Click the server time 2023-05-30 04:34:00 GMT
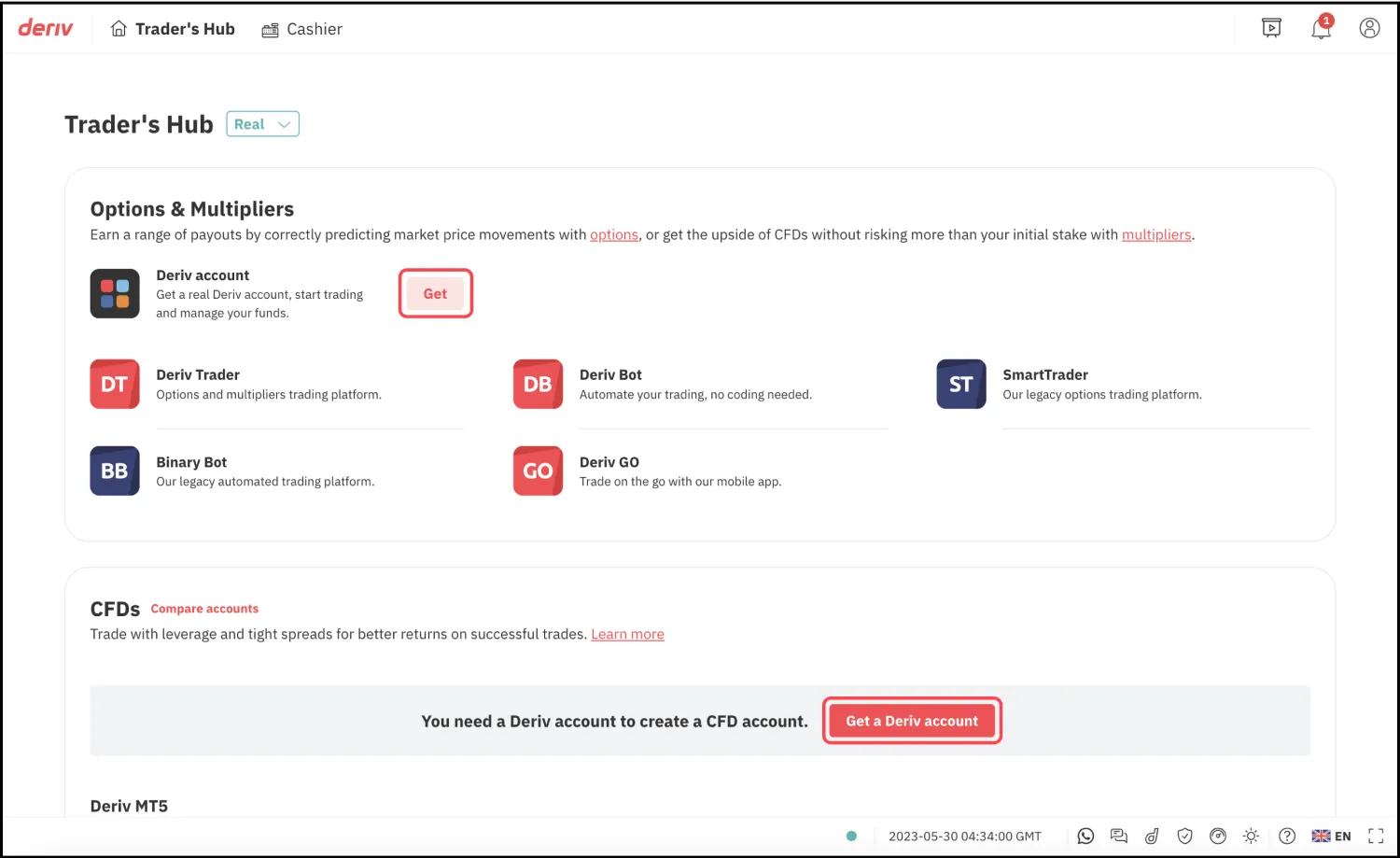This screenshot has height=858, width=1400. tap(964, 837)
